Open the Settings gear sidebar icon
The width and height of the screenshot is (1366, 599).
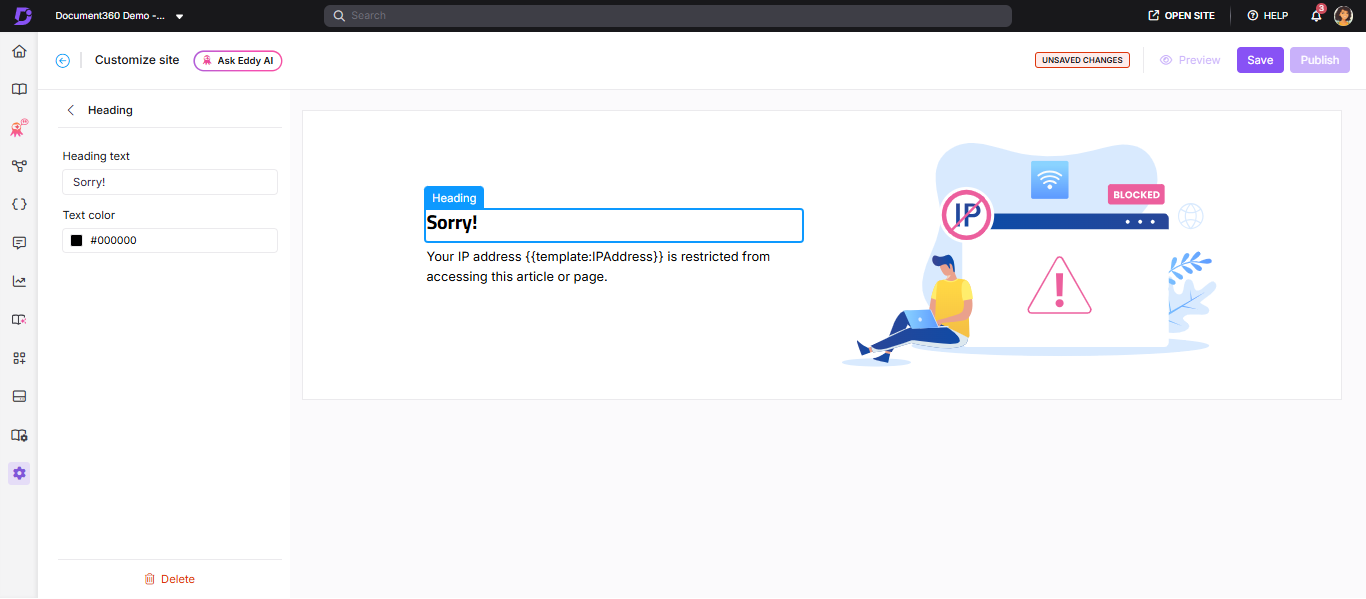click(19, 473)
